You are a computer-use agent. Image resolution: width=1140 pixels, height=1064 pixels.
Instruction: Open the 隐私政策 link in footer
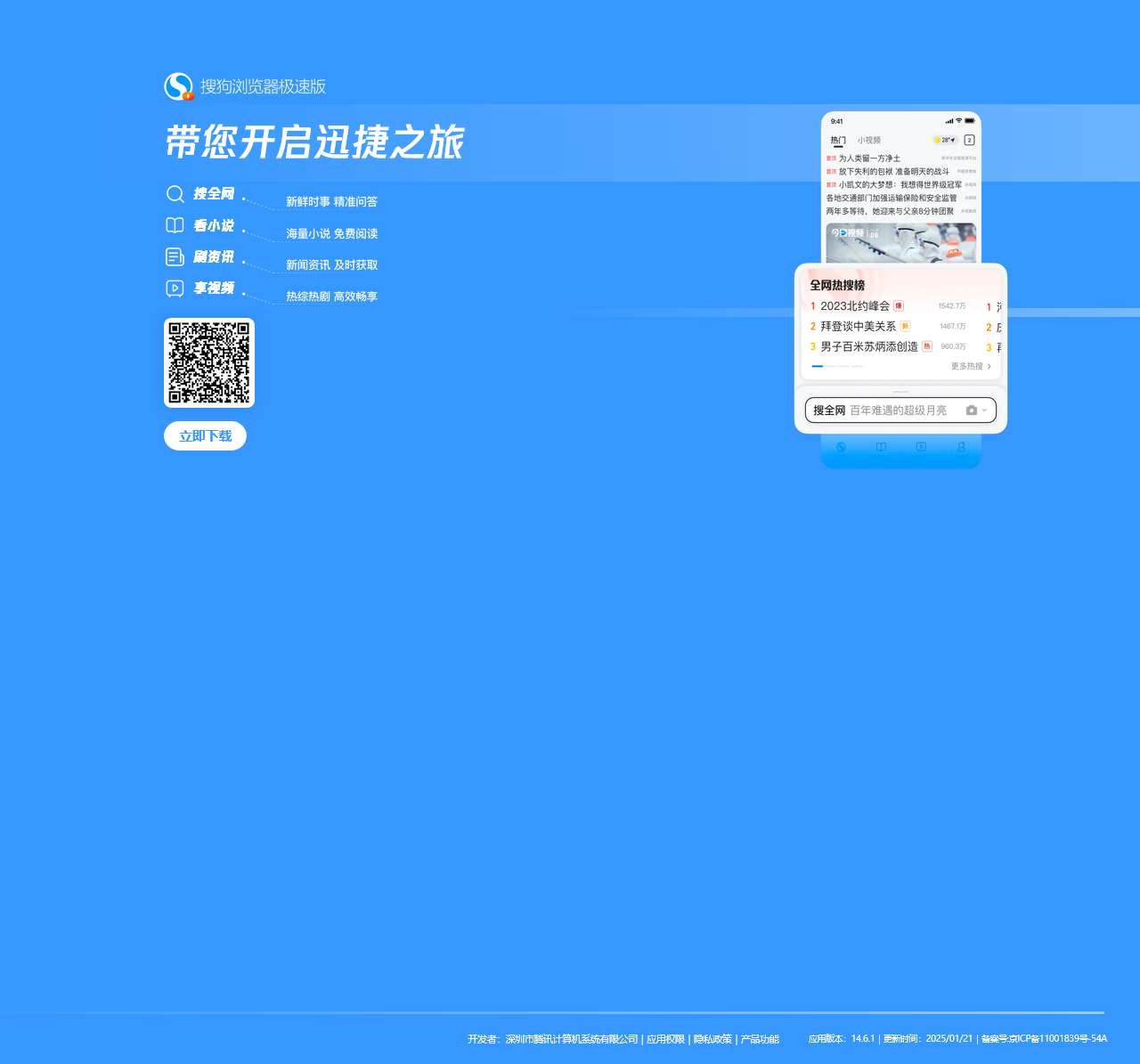[x=712, y=1039]
